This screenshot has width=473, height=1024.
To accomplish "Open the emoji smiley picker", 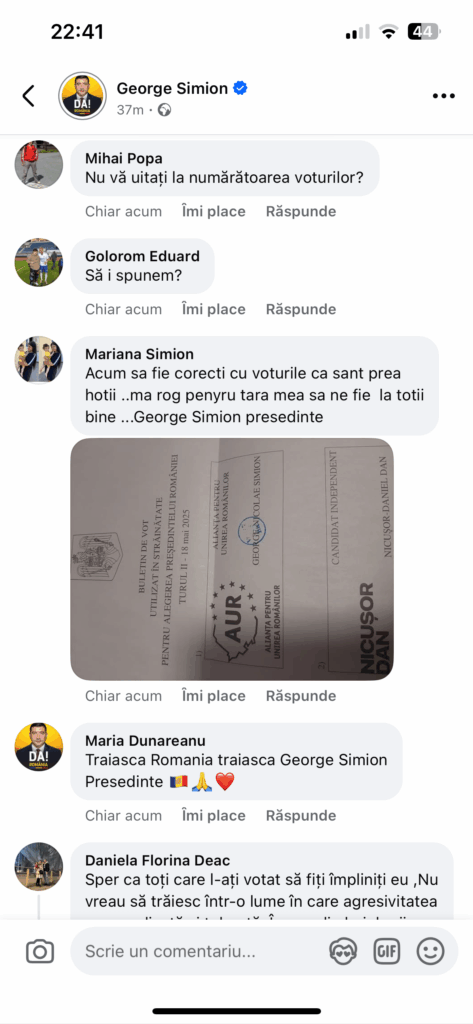I will (431, 952).
